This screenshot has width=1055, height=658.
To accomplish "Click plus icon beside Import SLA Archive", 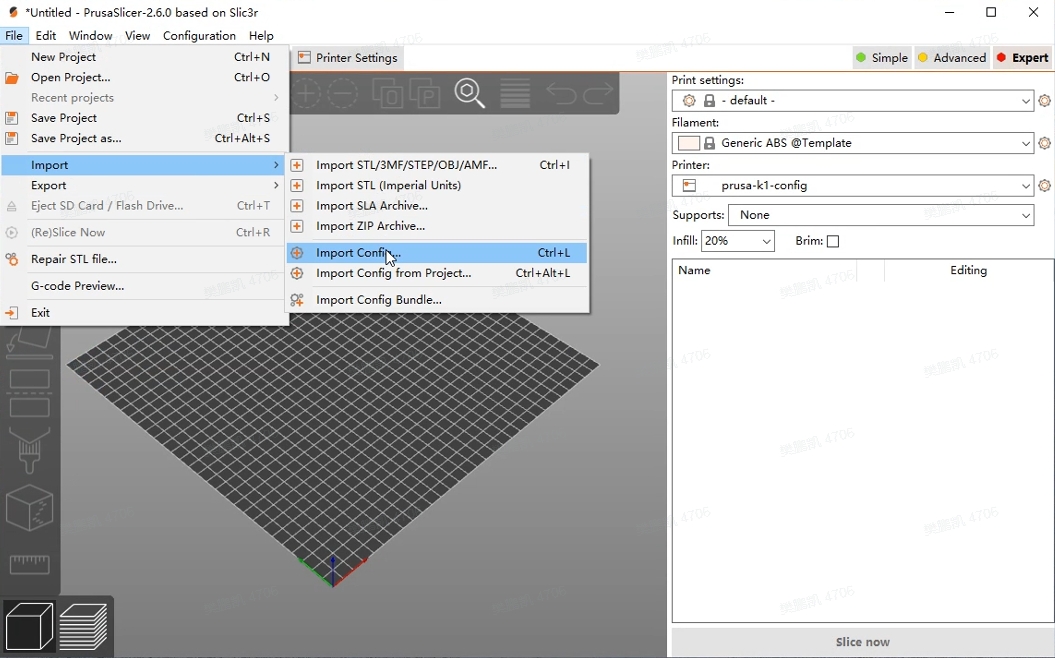I will [x=297, y=205].
